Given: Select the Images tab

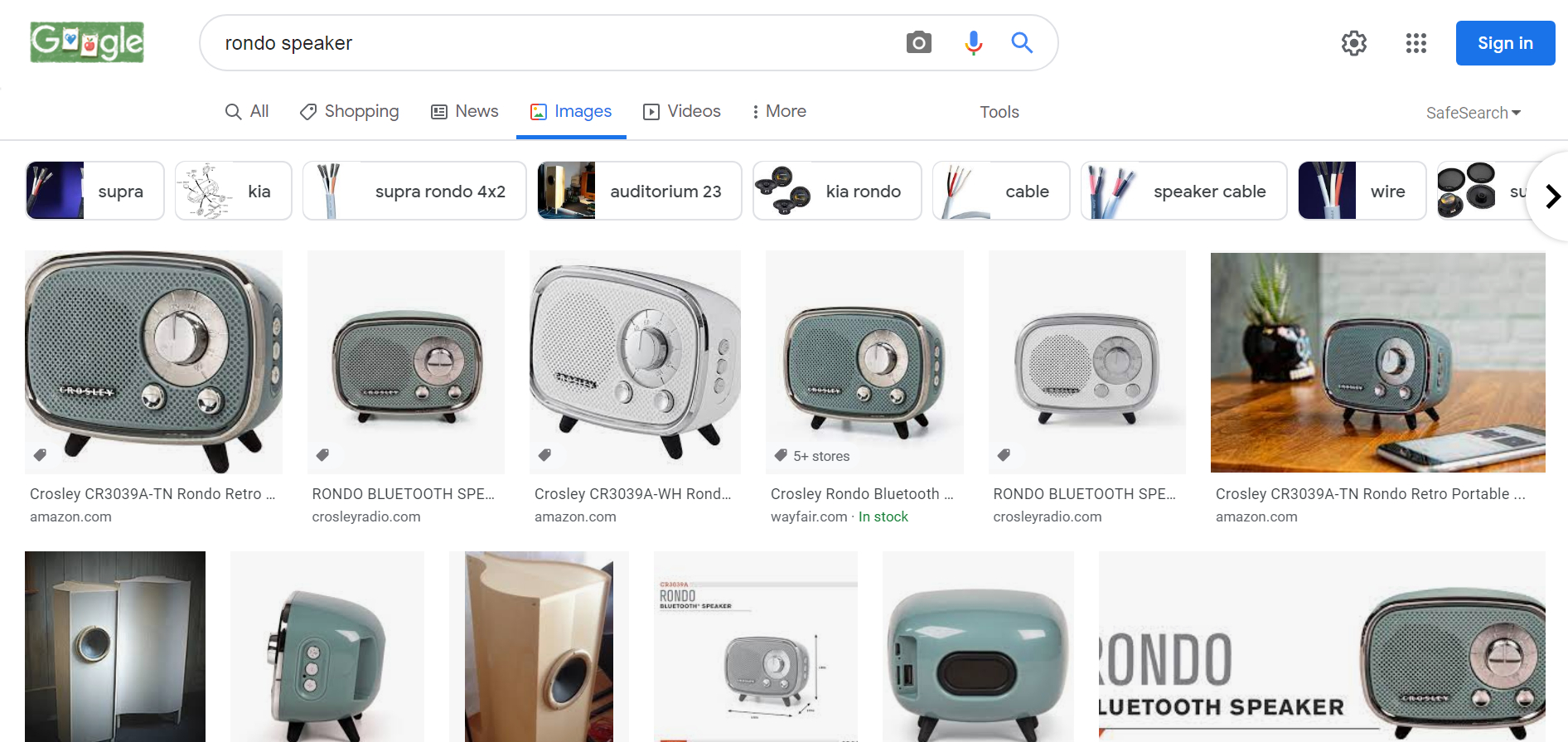Looking at the screenshot, I should [x=571, y=111].
